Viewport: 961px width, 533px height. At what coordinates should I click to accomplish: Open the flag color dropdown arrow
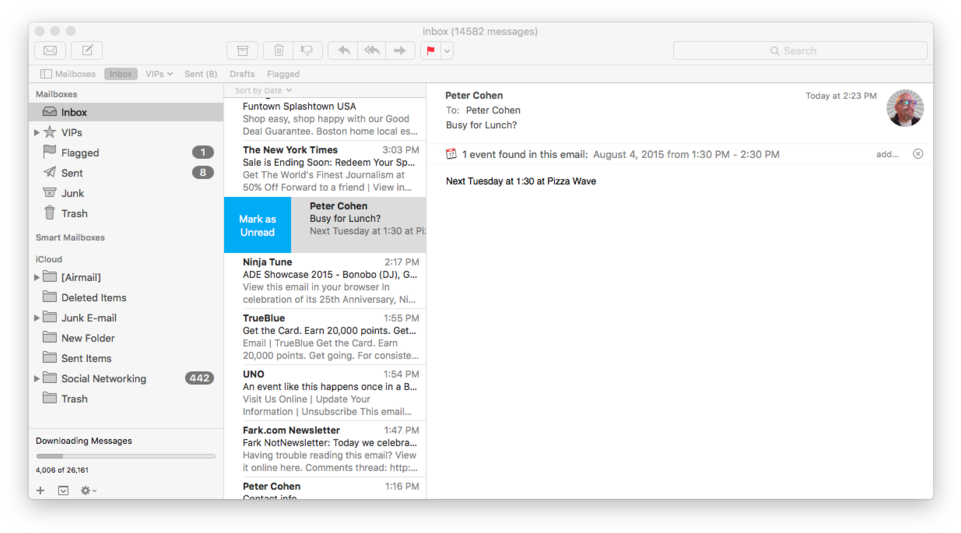pyautogui.click(x=447, y=51)
